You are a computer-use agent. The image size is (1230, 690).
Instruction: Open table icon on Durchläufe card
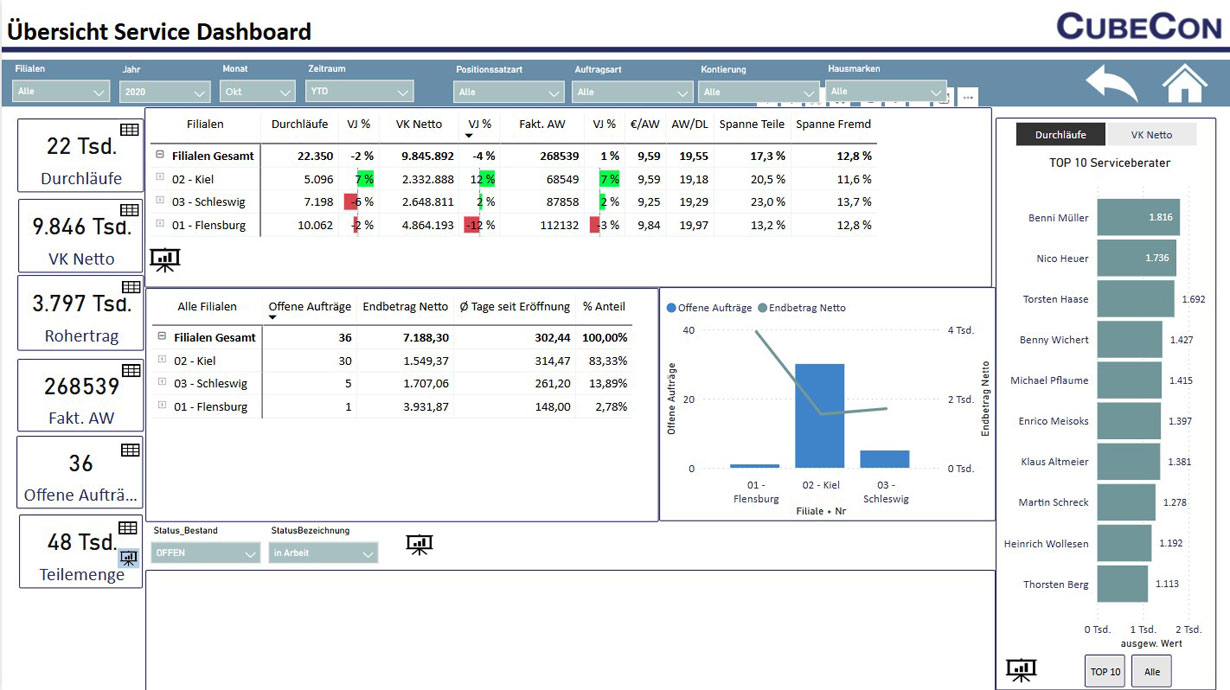point(129,130)
